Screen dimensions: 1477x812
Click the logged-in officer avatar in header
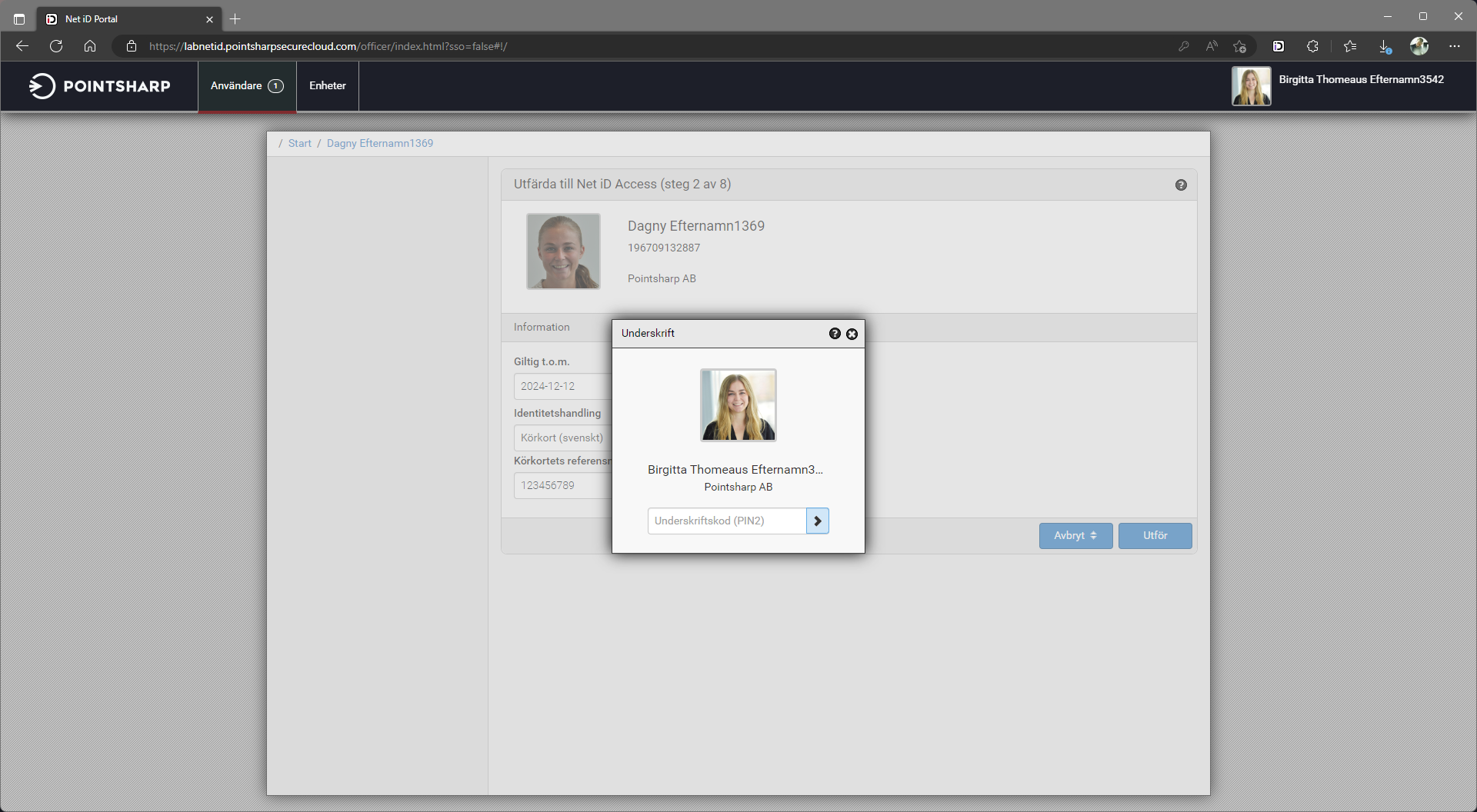point(1252,86)
